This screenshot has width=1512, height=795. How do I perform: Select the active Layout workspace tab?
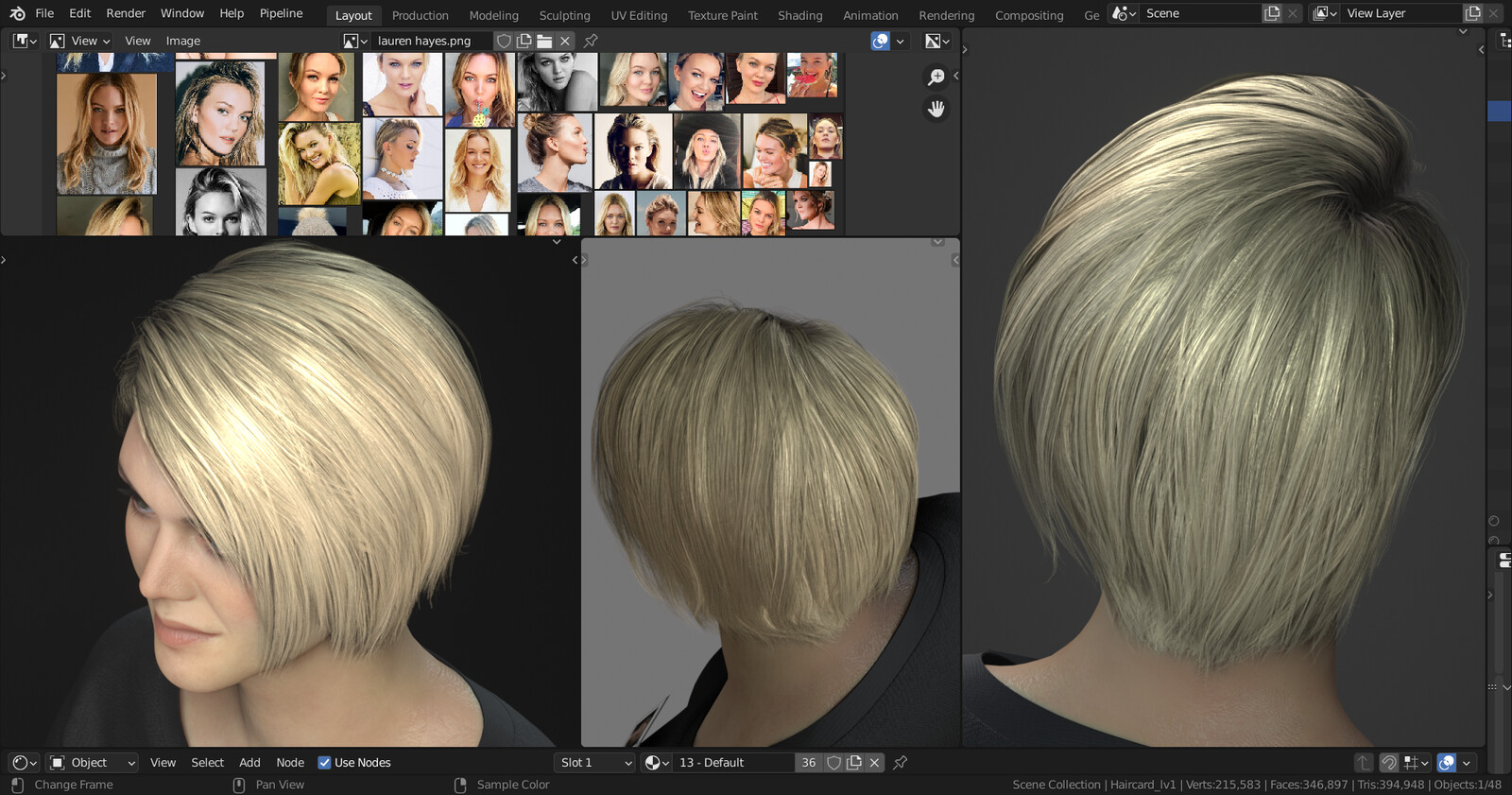coord(353,15)
